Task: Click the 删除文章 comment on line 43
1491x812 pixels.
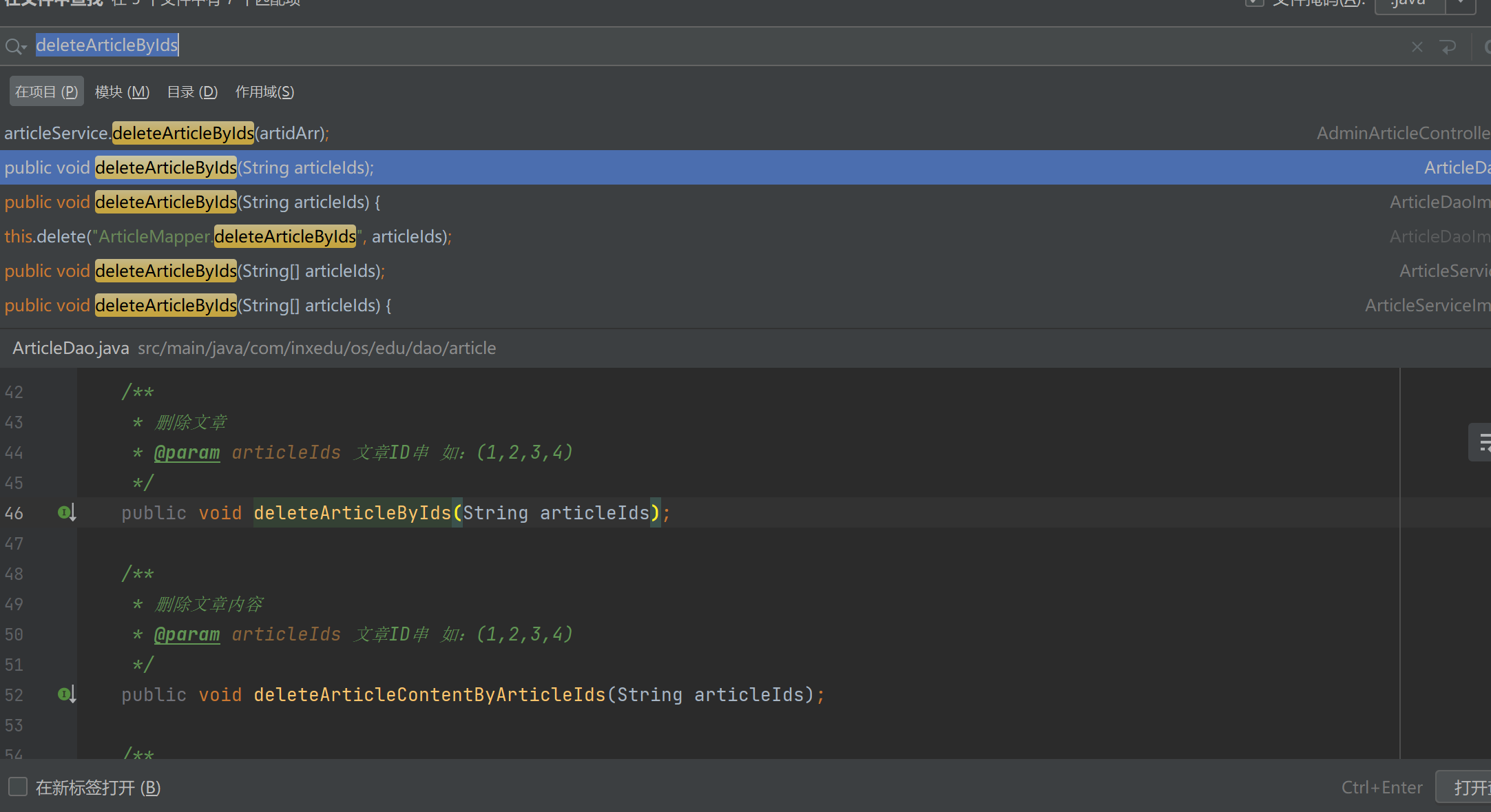Action: click(191, 422)
